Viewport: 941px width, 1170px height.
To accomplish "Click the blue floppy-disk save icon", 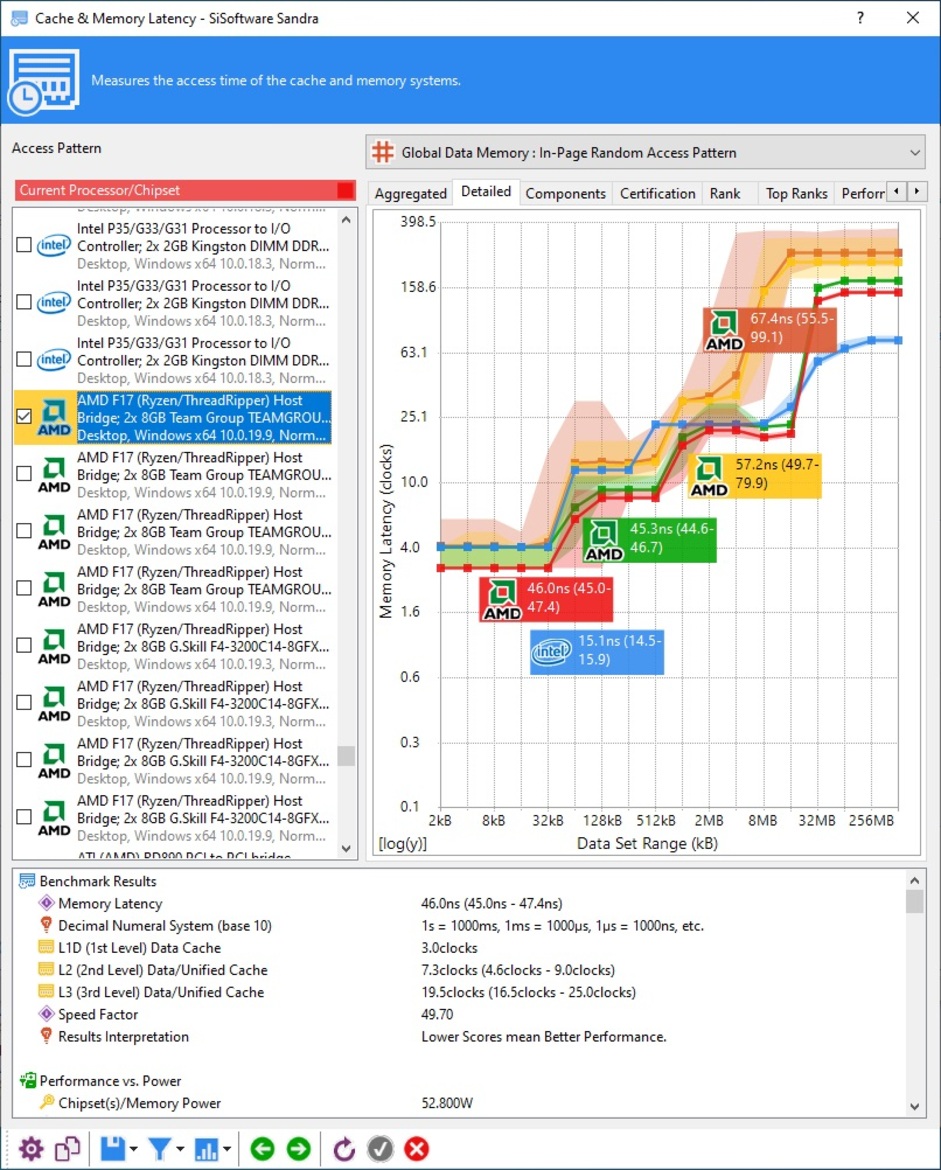I will pos(113,1148).
